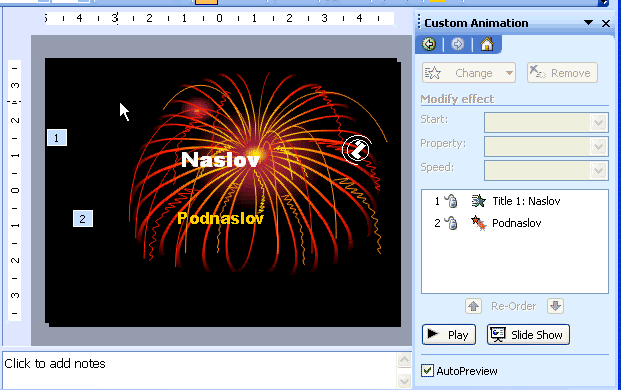Click the green Back arrow in task pane
This screenshot has width=621, height=390.
(429, 44)
